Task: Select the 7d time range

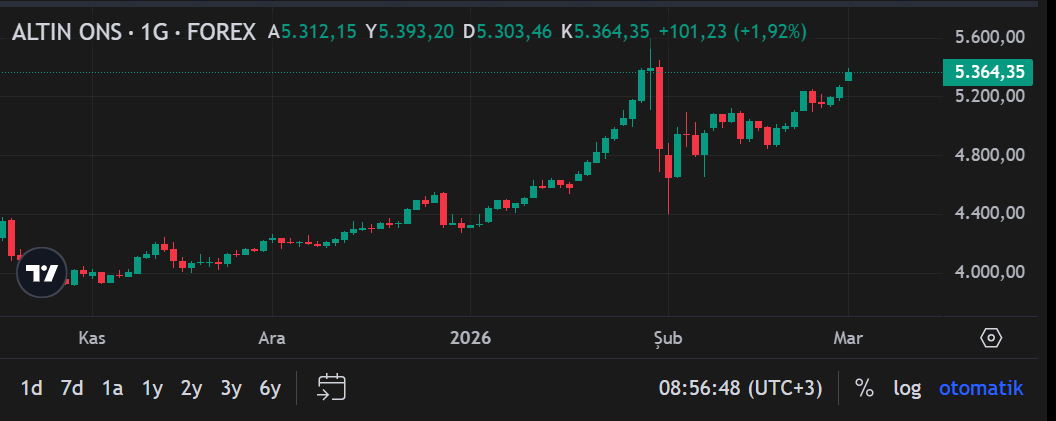Action: (x=72, y=388)
